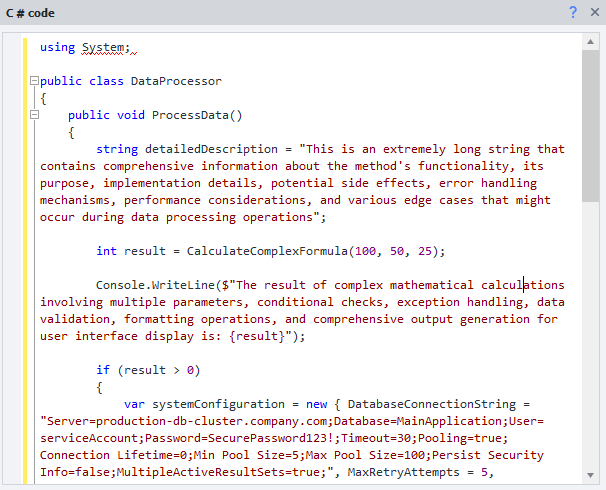Click the 'if (result > 0)' condition
This screenshot has height=490, width=606.
[148, 370]
